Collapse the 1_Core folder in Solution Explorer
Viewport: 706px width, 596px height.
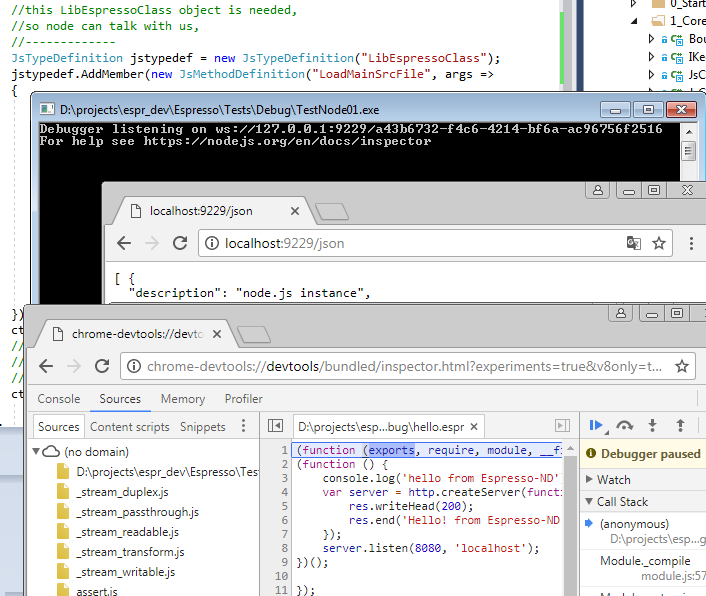(x=634, y=21)
